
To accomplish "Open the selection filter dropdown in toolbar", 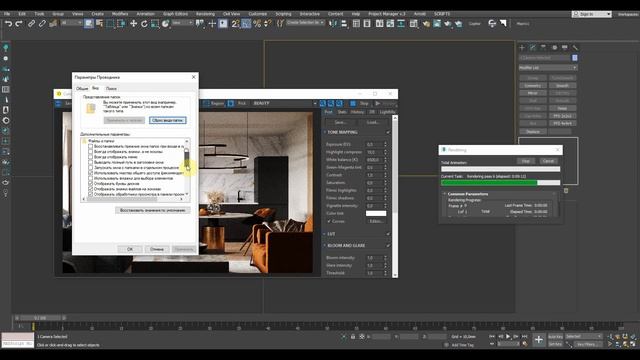I will (x=71, y=23).
